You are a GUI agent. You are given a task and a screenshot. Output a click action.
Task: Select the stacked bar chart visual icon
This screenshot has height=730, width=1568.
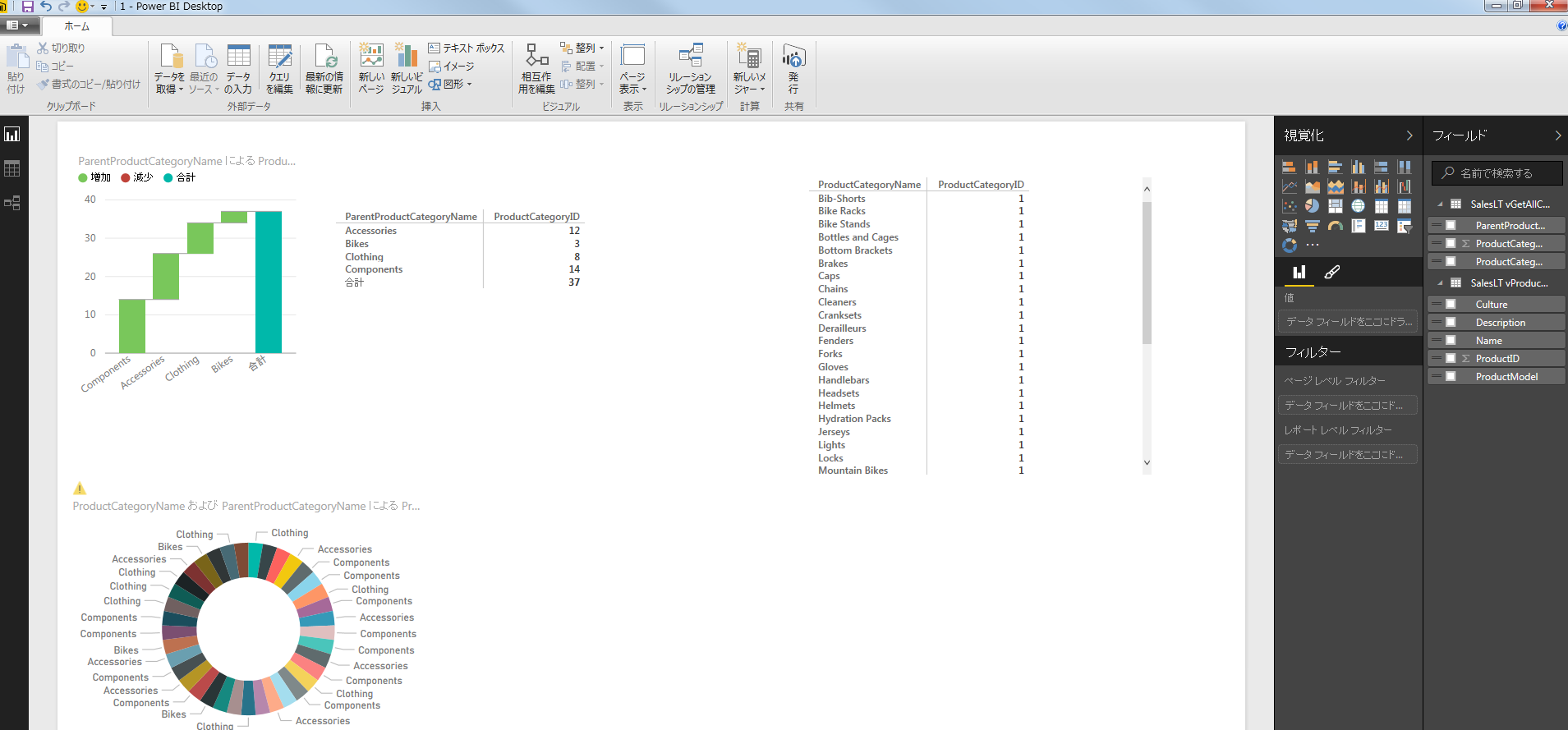1289,167
